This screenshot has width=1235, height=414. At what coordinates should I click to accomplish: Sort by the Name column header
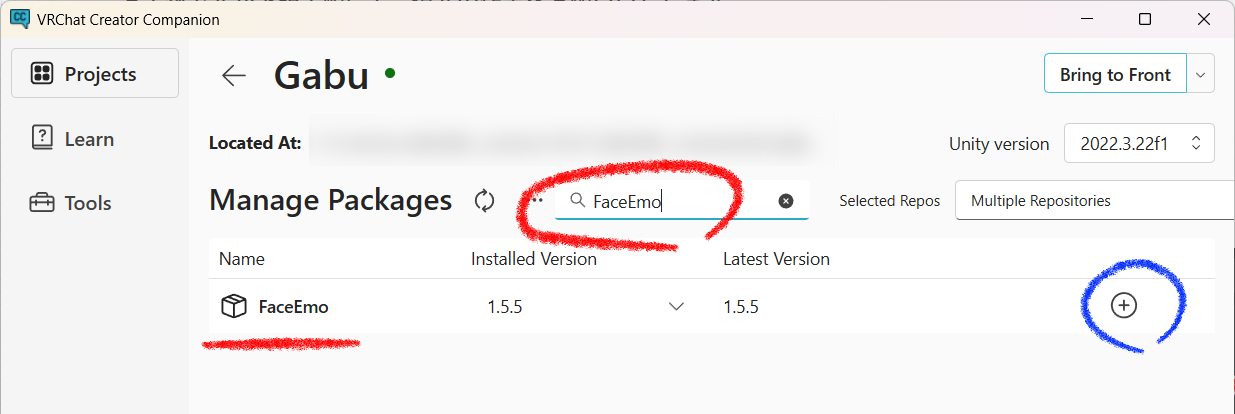click(x=242, y=259)
